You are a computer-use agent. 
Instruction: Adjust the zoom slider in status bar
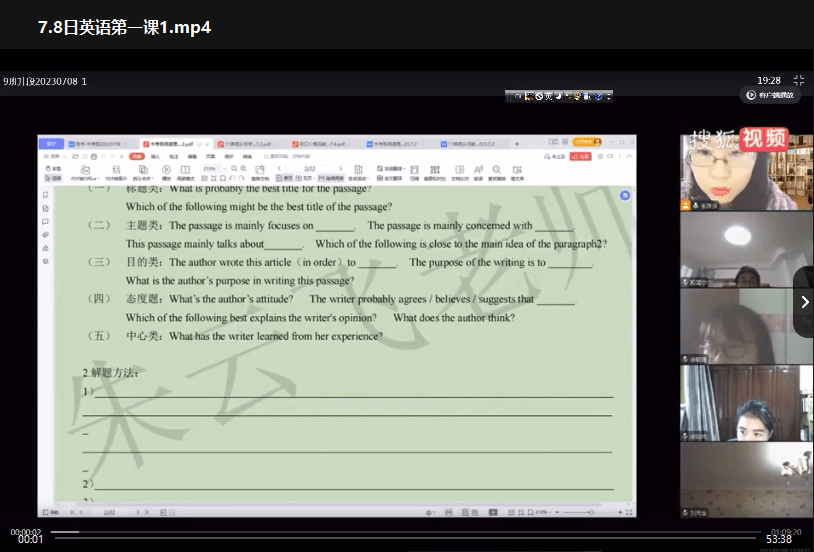coord(590,513)
